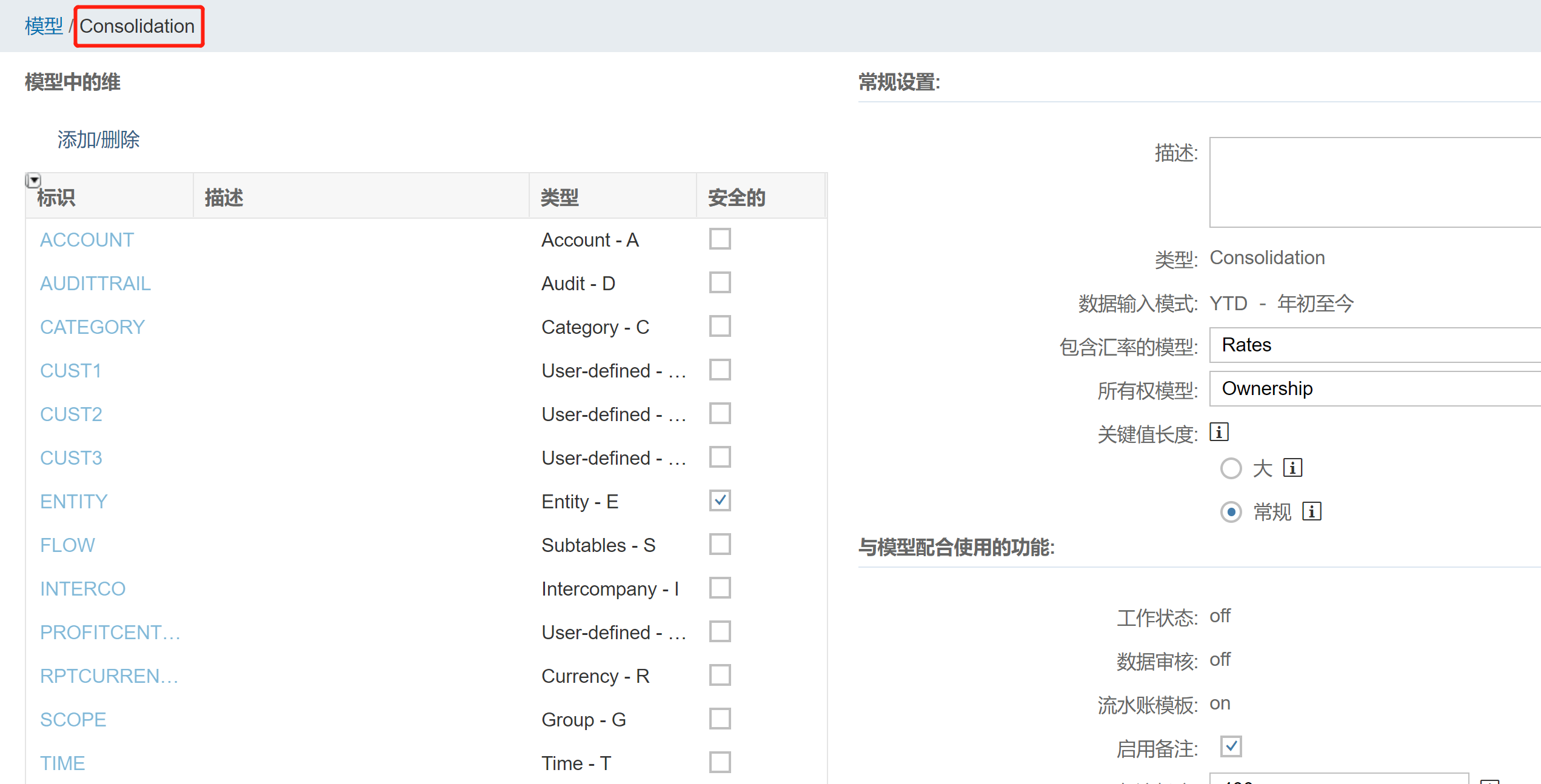Toggle the 启用备注 checkbox

(x=1231, y=746)
